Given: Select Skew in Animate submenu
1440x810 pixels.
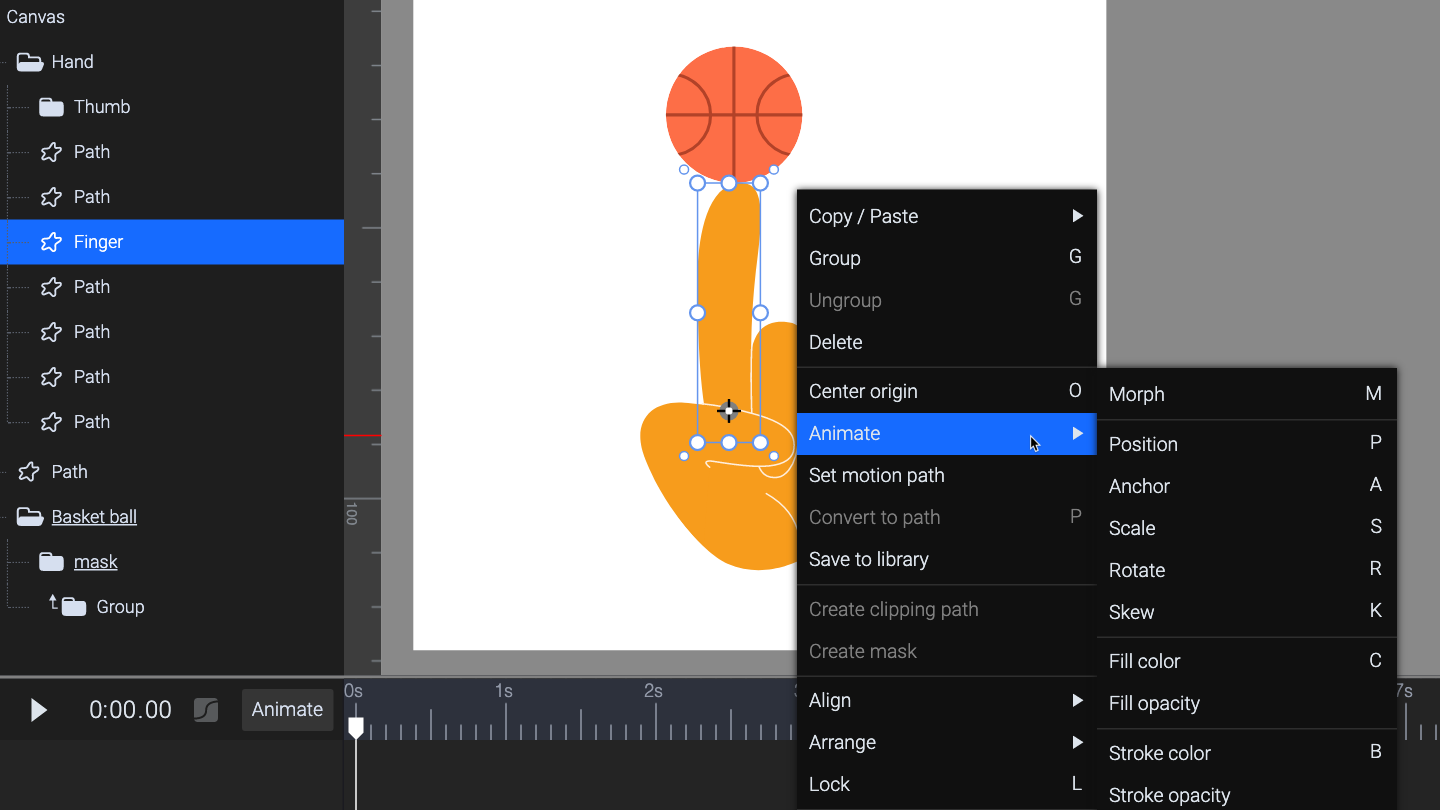Looking at the screenshot, I should click(1246, 612).
